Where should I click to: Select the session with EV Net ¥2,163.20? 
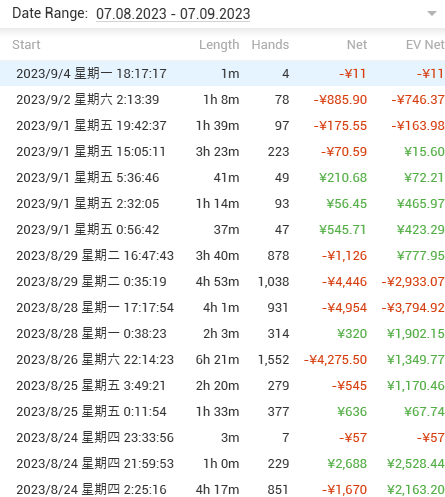pyautogui.click(x=222, y=489)
